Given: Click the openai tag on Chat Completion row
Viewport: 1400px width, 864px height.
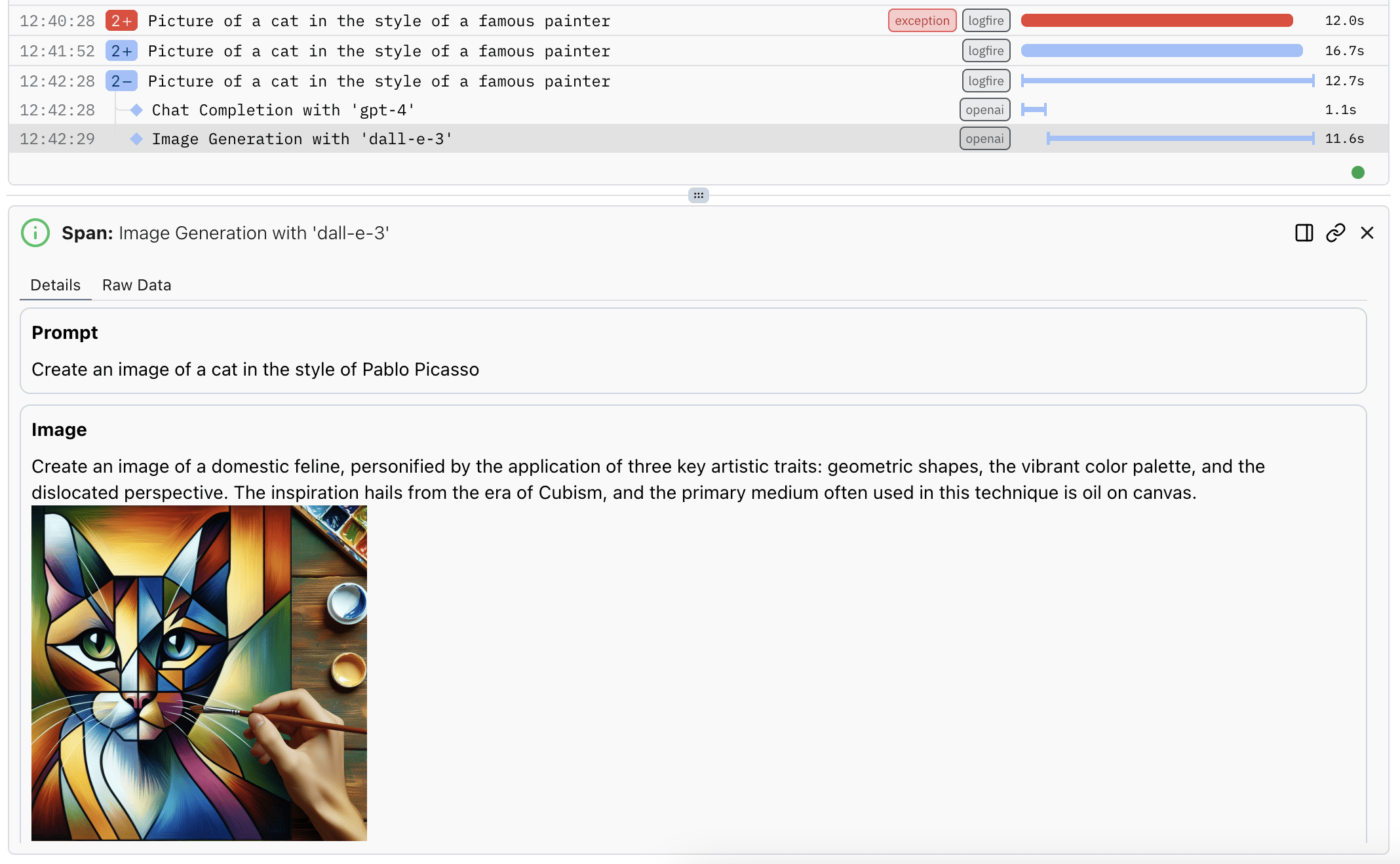Looking at the screenshot, I should tap(984, 110).
